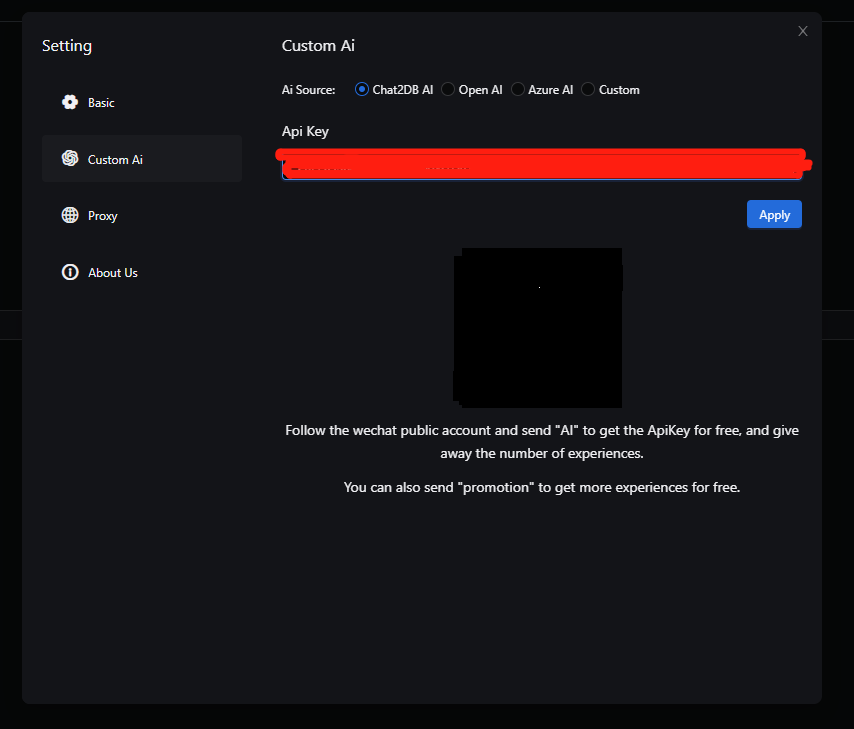854x729 pixels.
Task: Click the Setting heading
Action: click(x=67, y=46)
